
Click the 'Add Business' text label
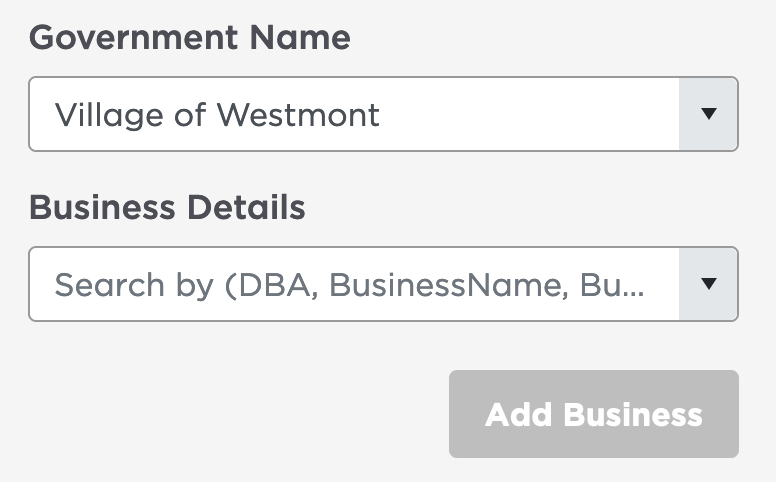tap(594, 414)
